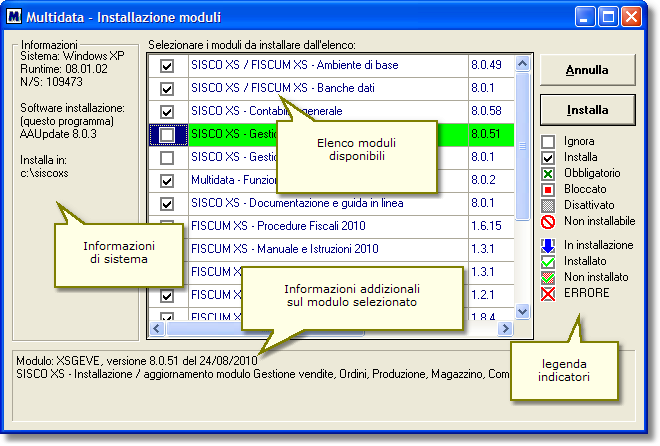Image resolution: width=660 pixels, height=446 pixels.
Task: Toggle checkbox for Banche dati module
Action: [x=167, y=89]
